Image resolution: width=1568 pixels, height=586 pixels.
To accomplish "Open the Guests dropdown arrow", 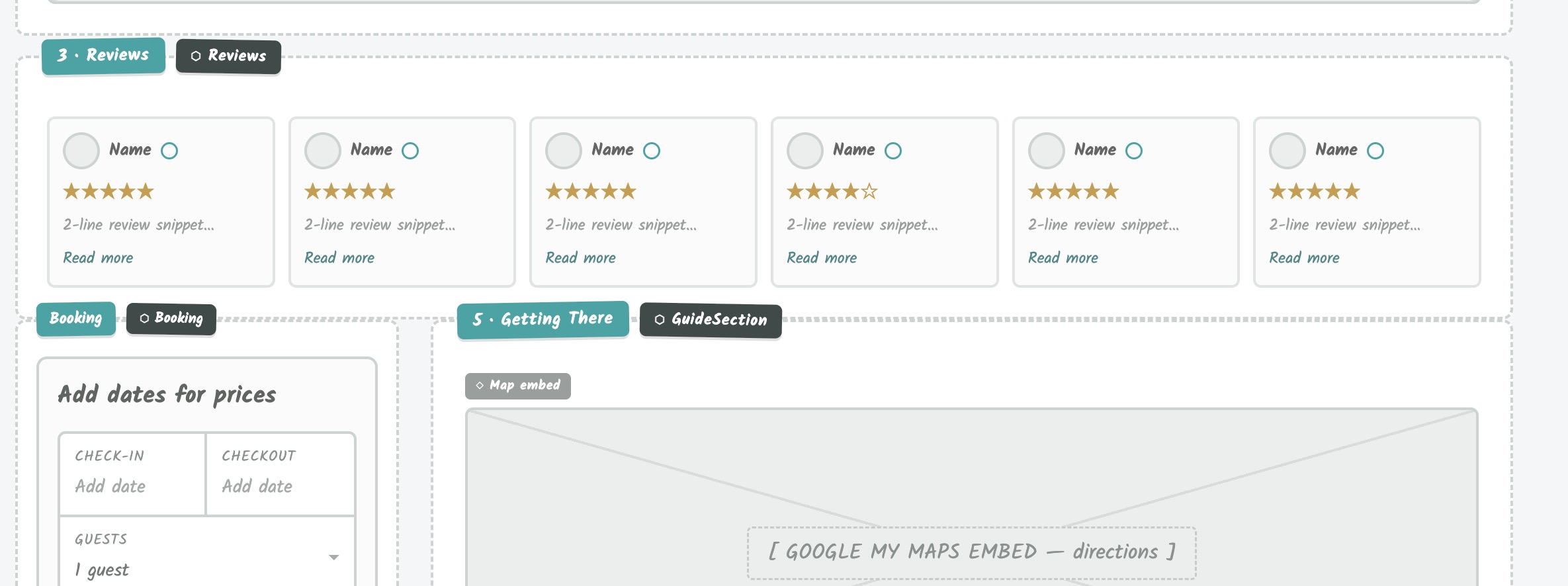I will click(x=334, y=557).
